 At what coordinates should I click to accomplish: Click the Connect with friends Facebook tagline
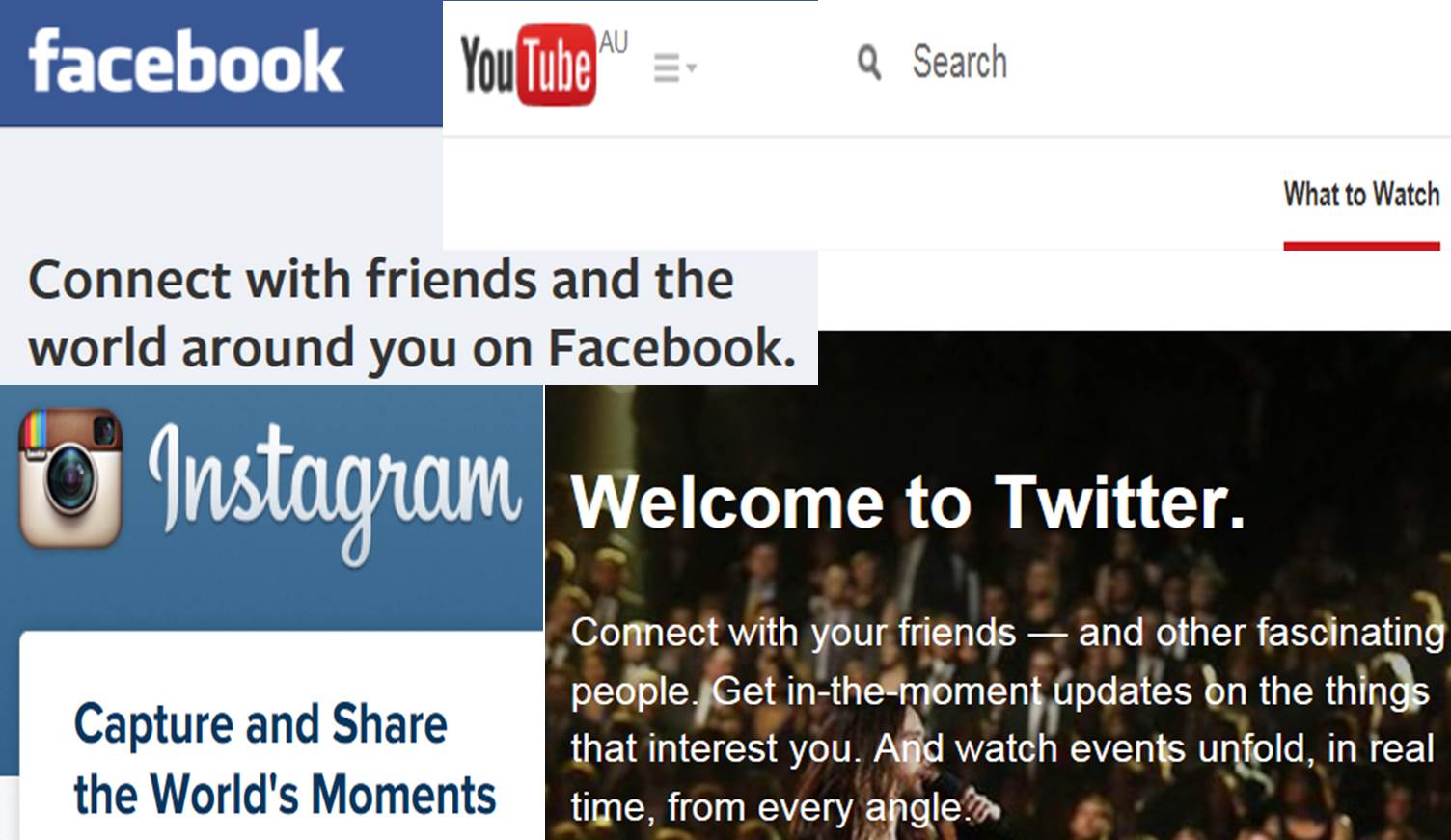pyautogui.click(x=412, y=312)
